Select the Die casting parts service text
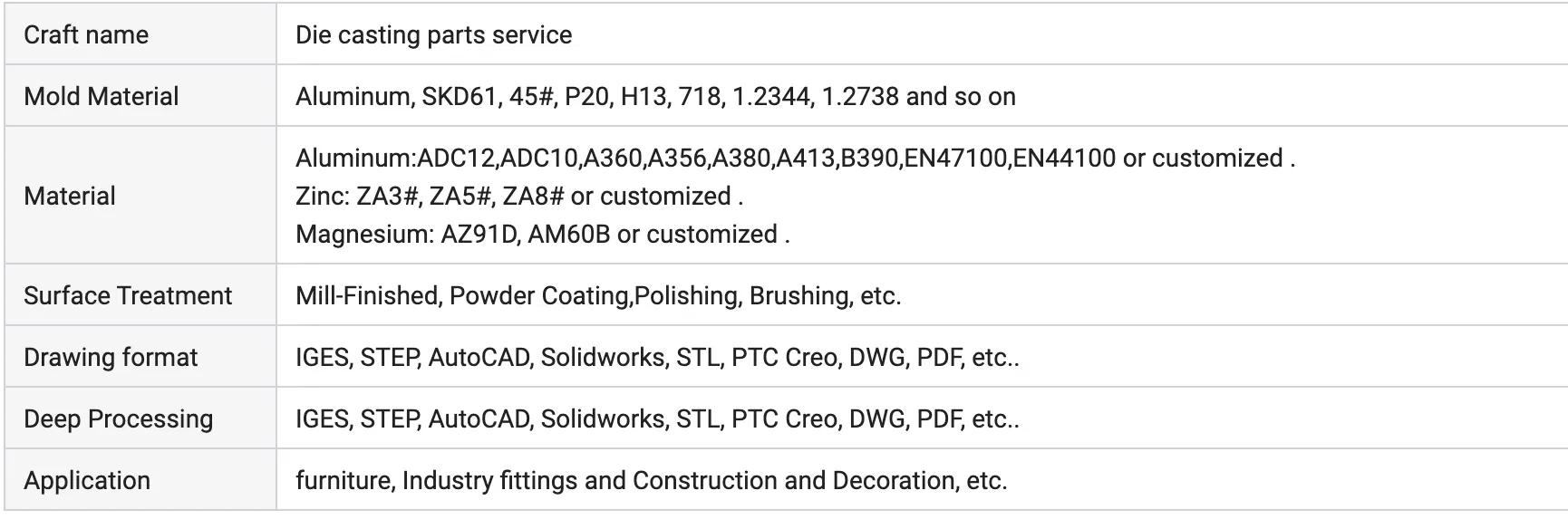Screen dimensions: 1568x529 pyautogui.click(x=433, y=35)
